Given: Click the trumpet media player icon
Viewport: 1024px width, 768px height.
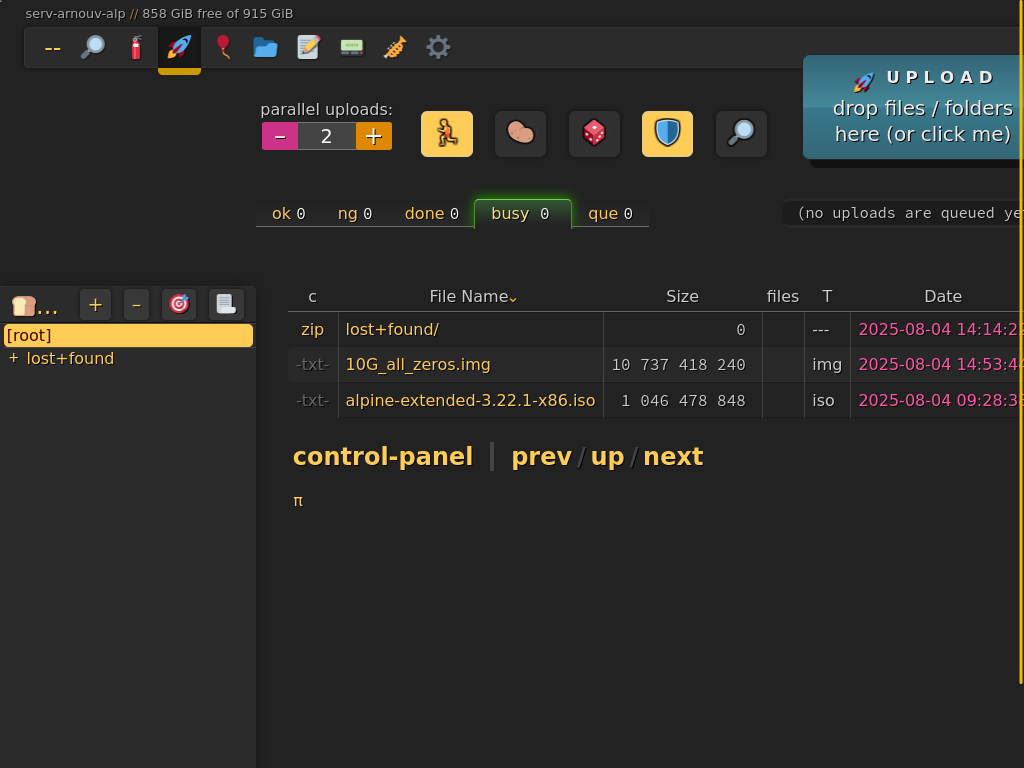Looking at the screenshot, I should tap(395, 47).
